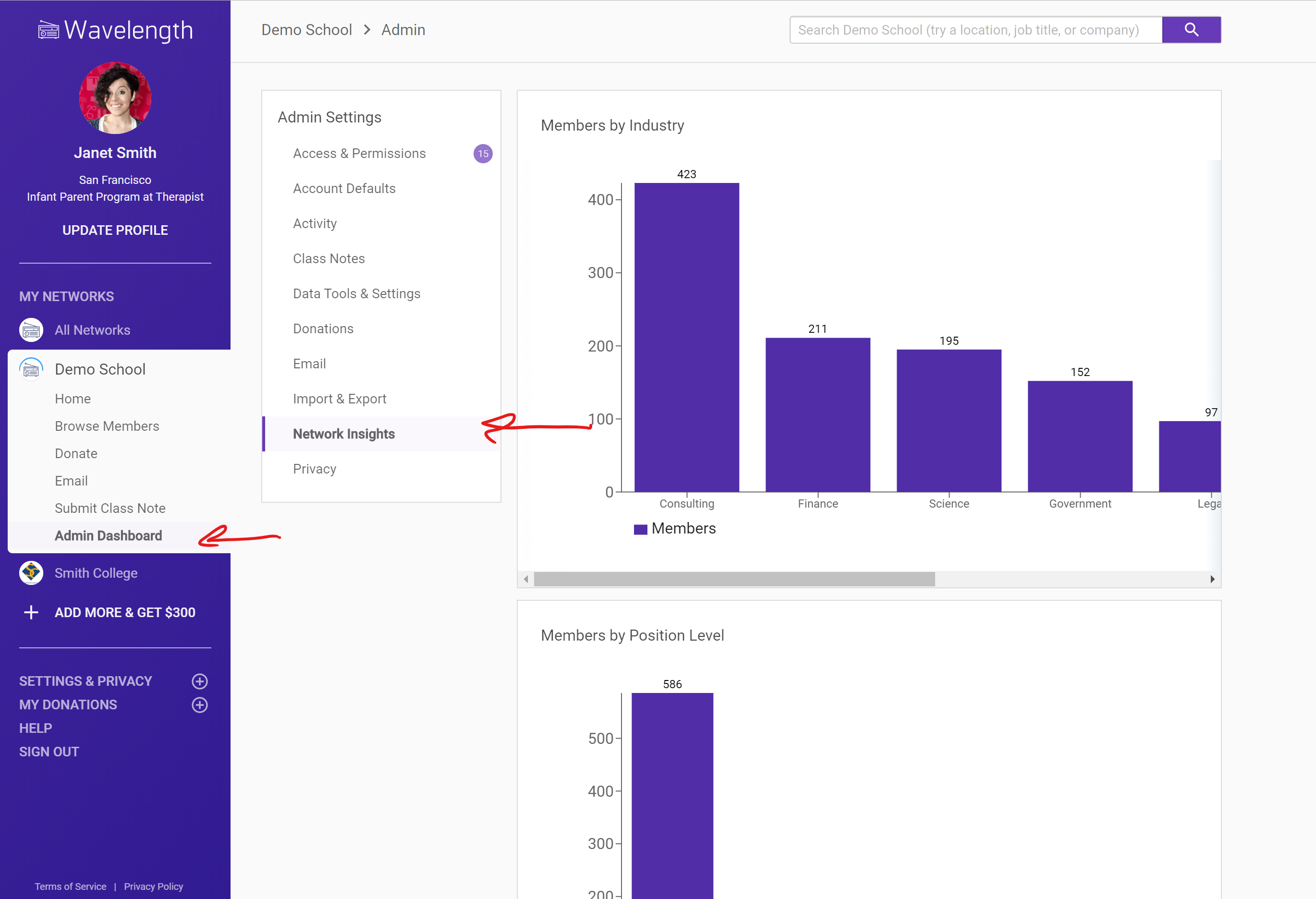Click the plus icon beside ADD MORE
This screenshot has width=1316, height=899.
31,613
